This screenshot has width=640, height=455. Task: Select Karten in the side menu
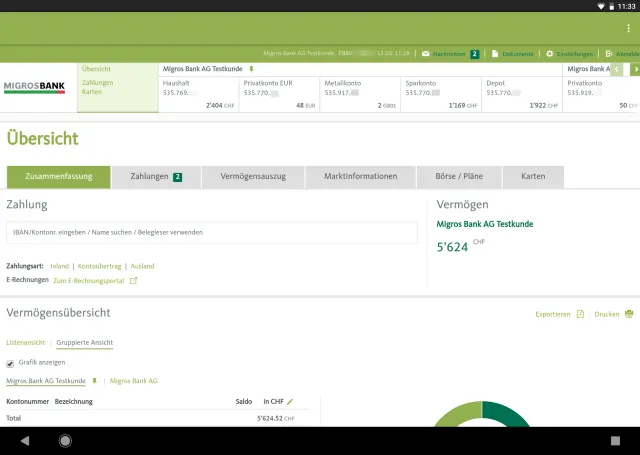(x=91, y=92)
